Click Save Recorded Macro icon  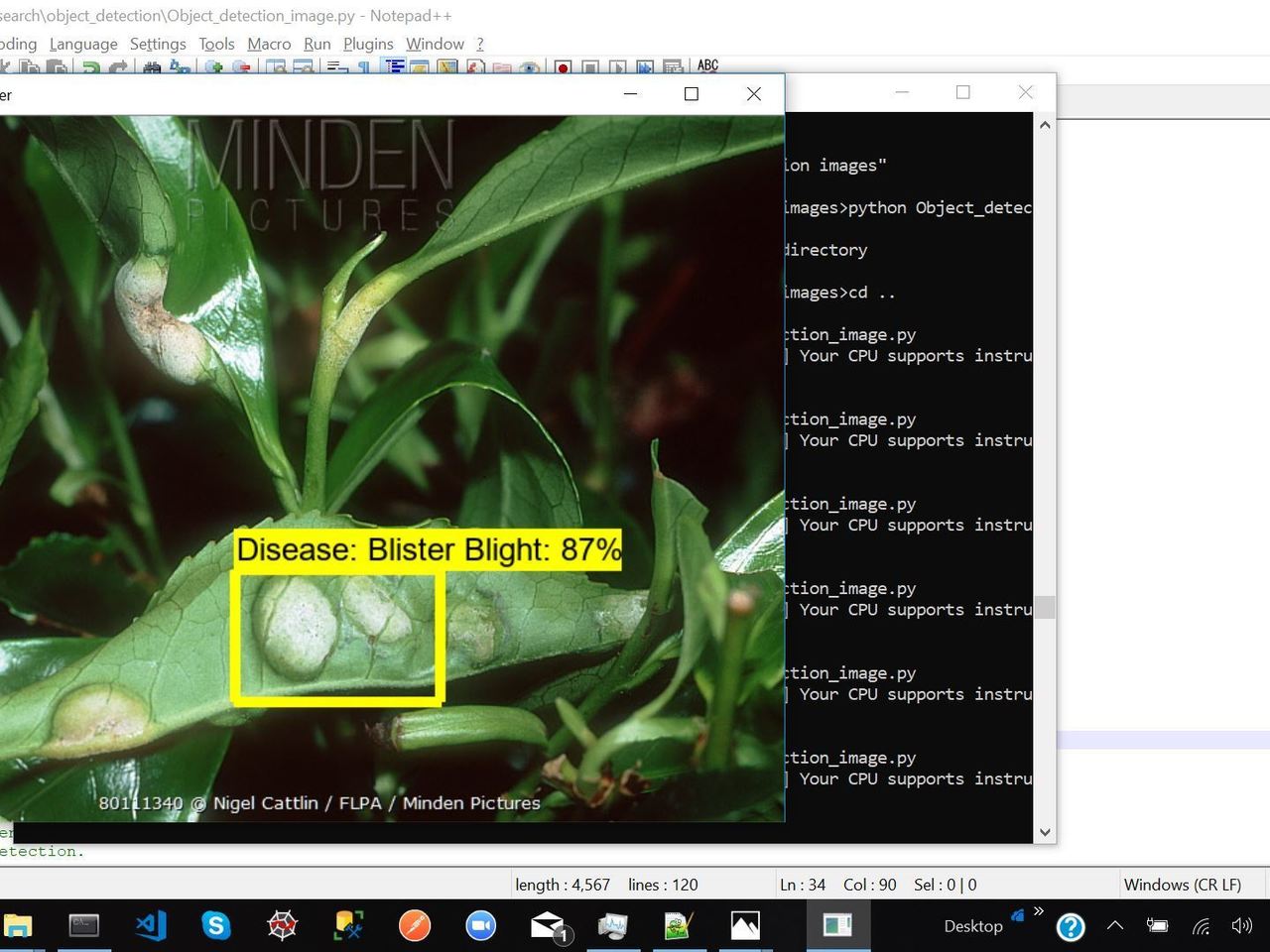673,67
